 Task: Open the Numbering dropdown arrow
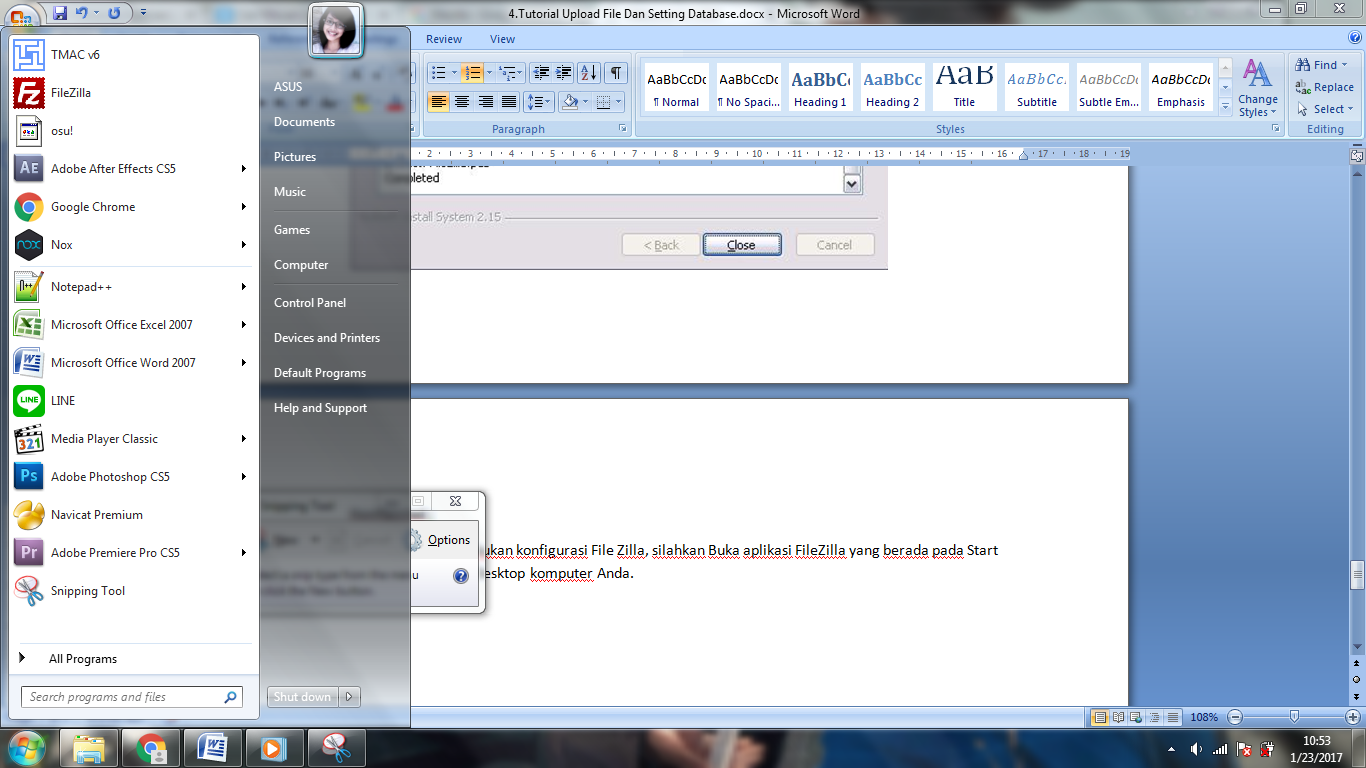click(x=488, y=73)
